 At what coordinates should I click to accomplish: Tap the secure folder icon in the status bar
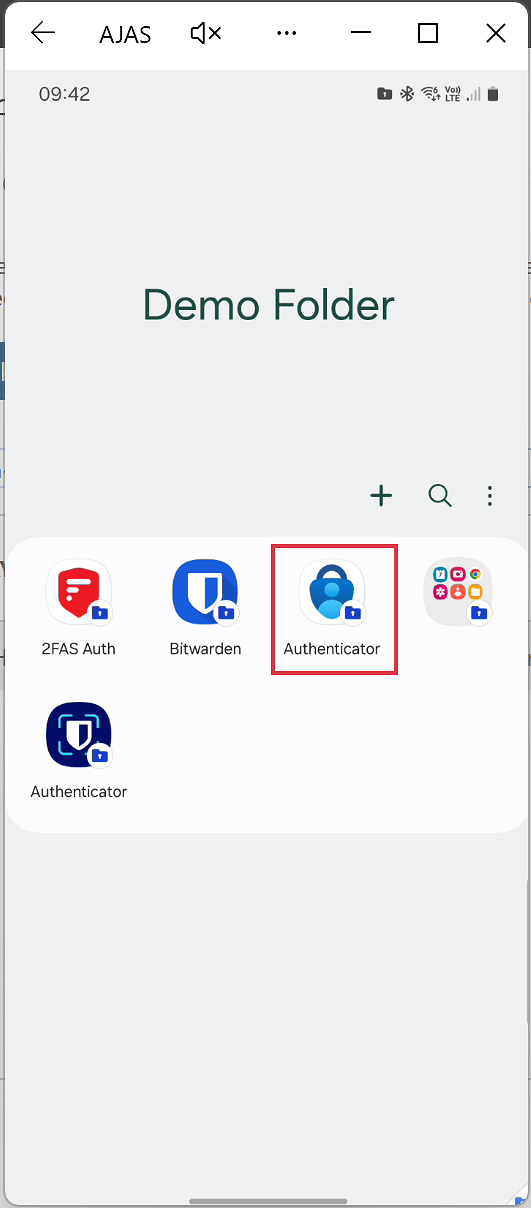point(384,94)
